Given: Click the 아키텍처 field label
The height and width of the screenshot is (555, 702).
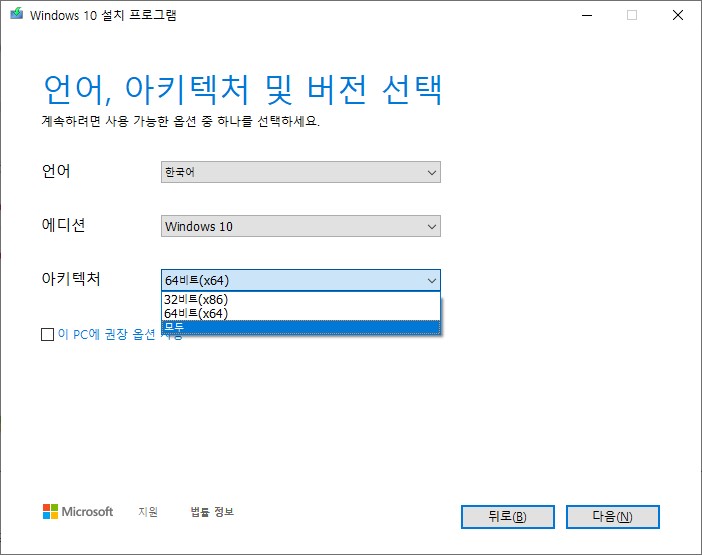Looking at the screenshot, I should tap(71, 279).
